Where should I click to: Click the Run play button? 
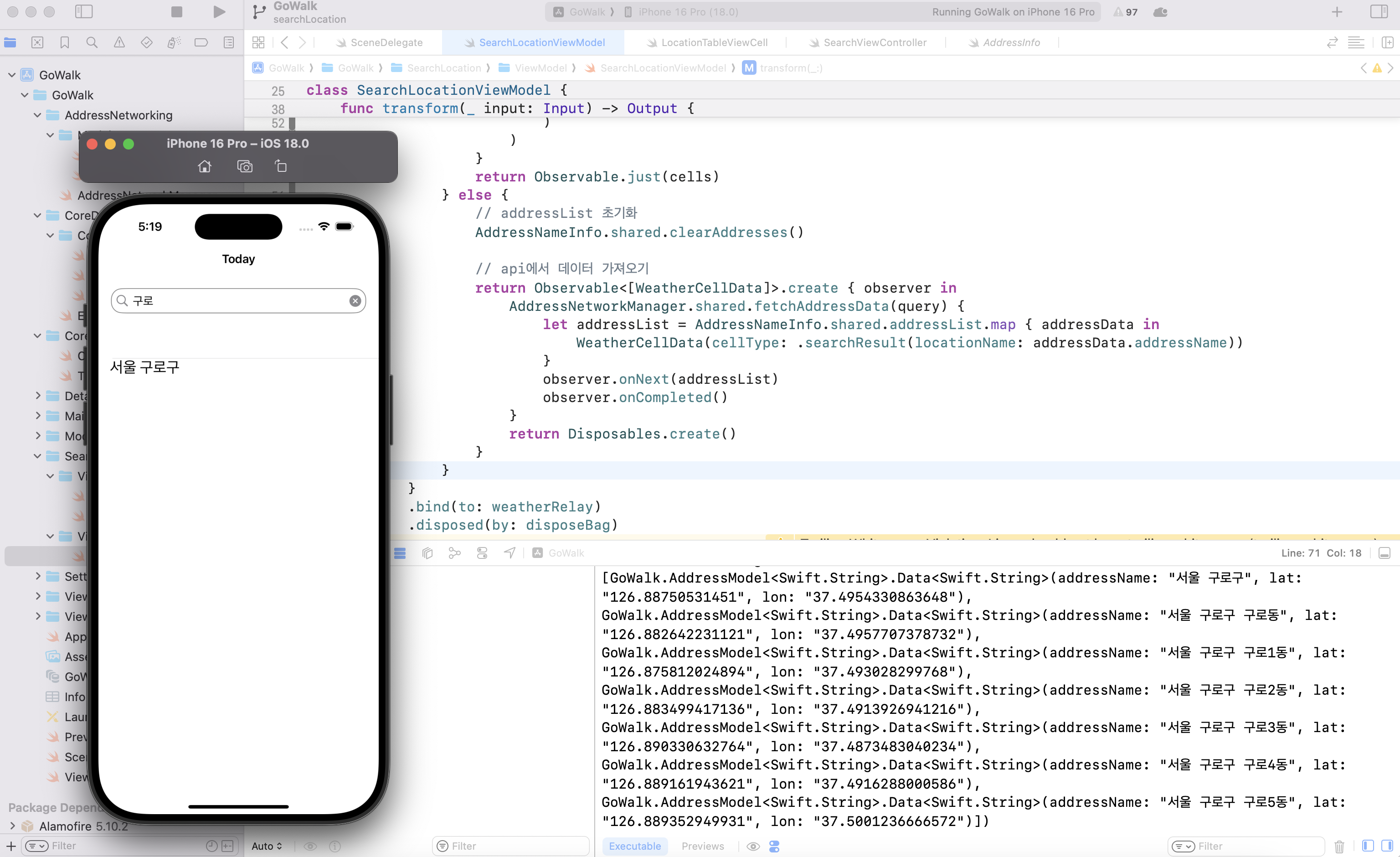(219, 12)
